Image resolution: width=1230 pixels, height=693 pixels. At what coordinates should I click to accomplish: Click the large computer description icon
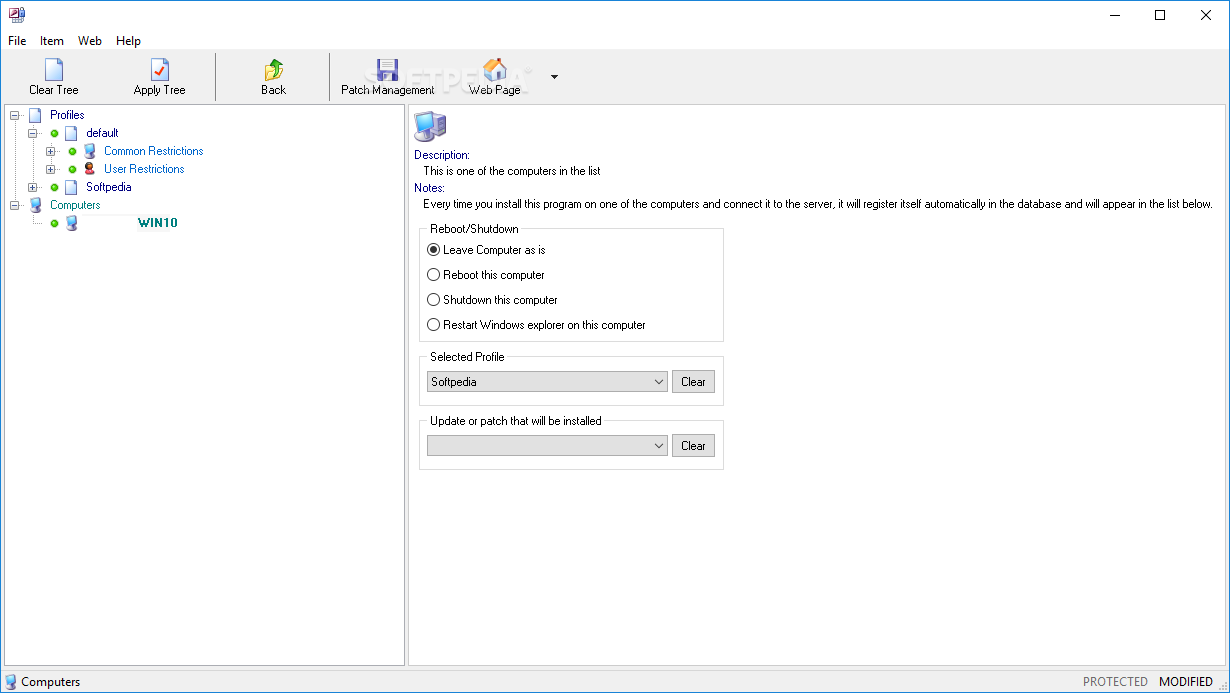430,127
